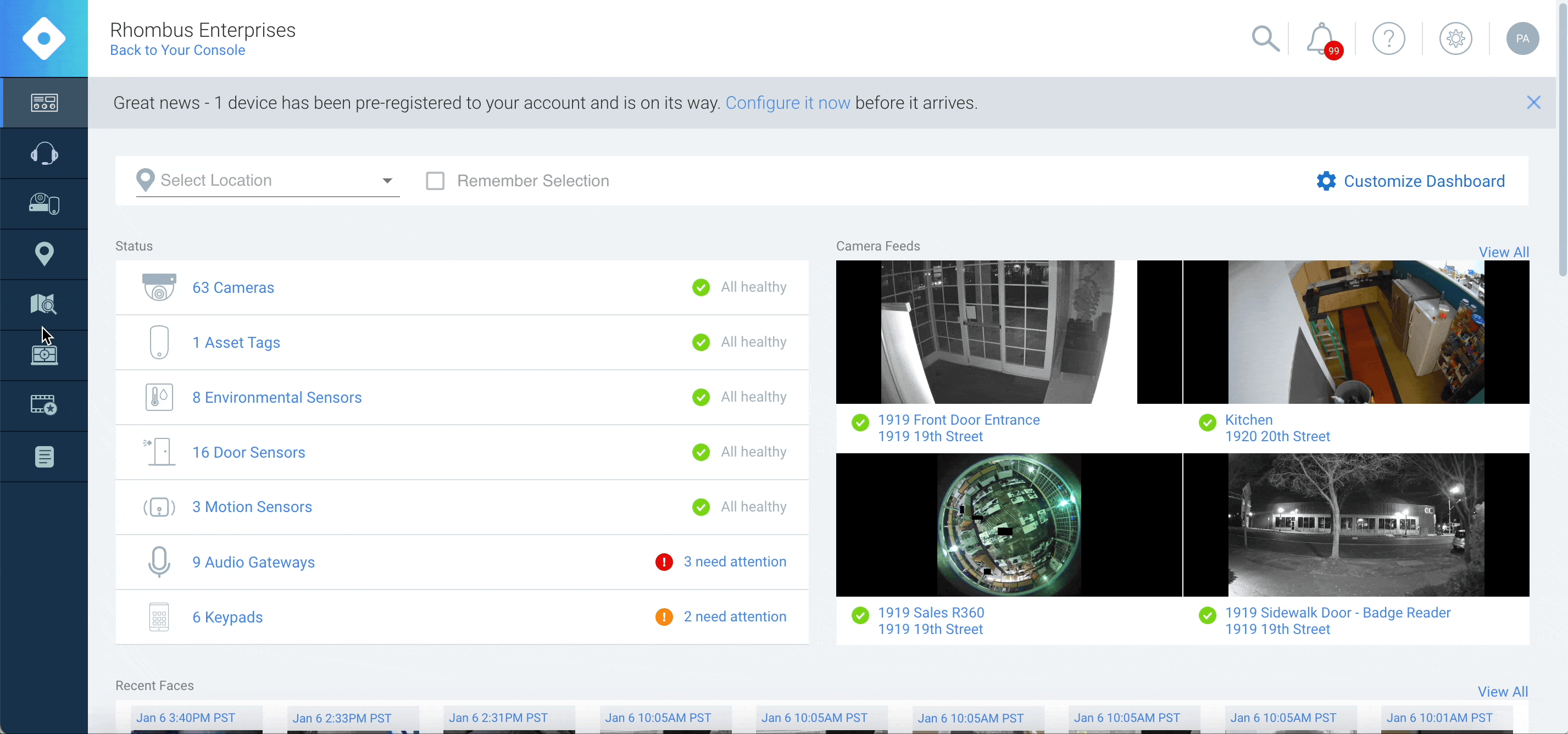Screen dimensions: 1568x734
Task: Click the Customize Dashboard button
Action: 1410,181
